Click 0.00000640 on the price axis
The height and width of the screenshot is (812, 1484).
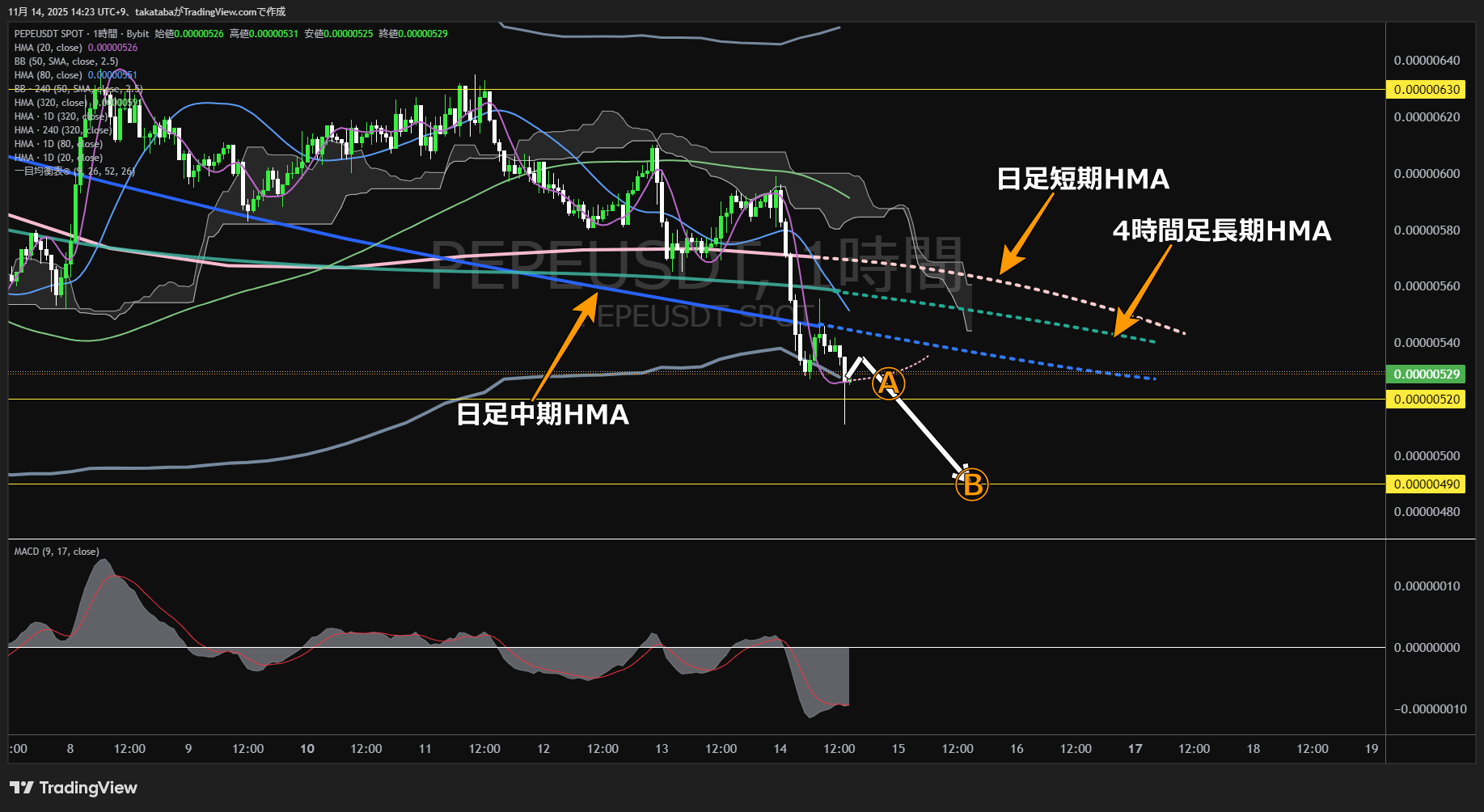tap(1427, 61)
